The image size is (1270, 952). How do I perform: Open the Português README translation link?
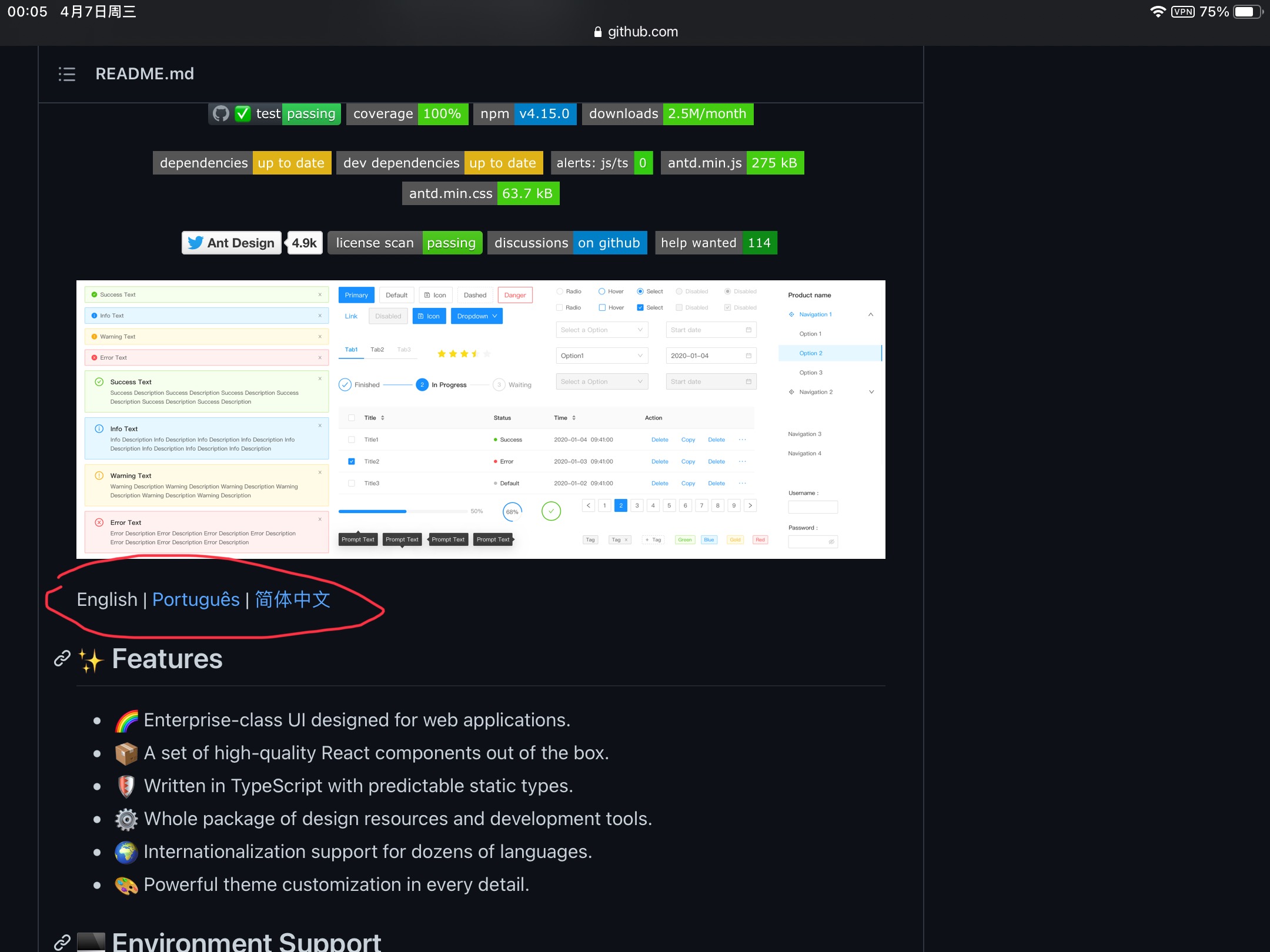[196, 599]
